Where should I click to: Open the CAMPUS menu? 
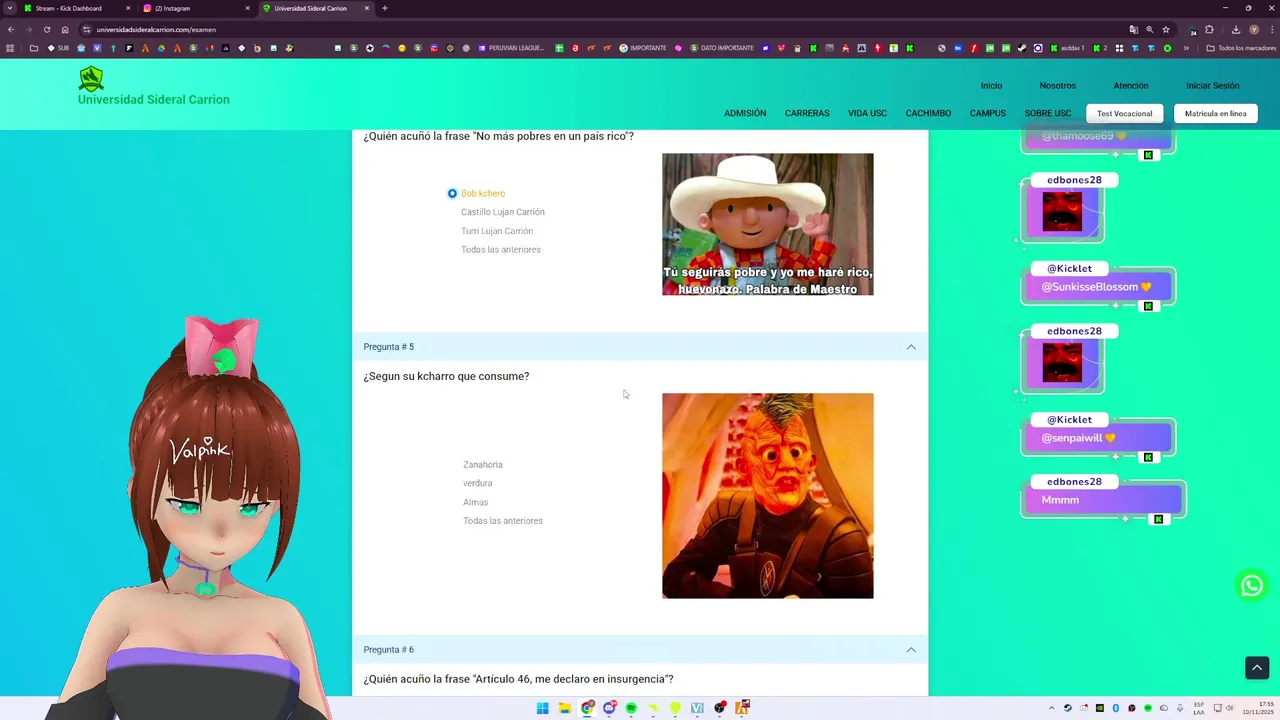click(988, 113)
